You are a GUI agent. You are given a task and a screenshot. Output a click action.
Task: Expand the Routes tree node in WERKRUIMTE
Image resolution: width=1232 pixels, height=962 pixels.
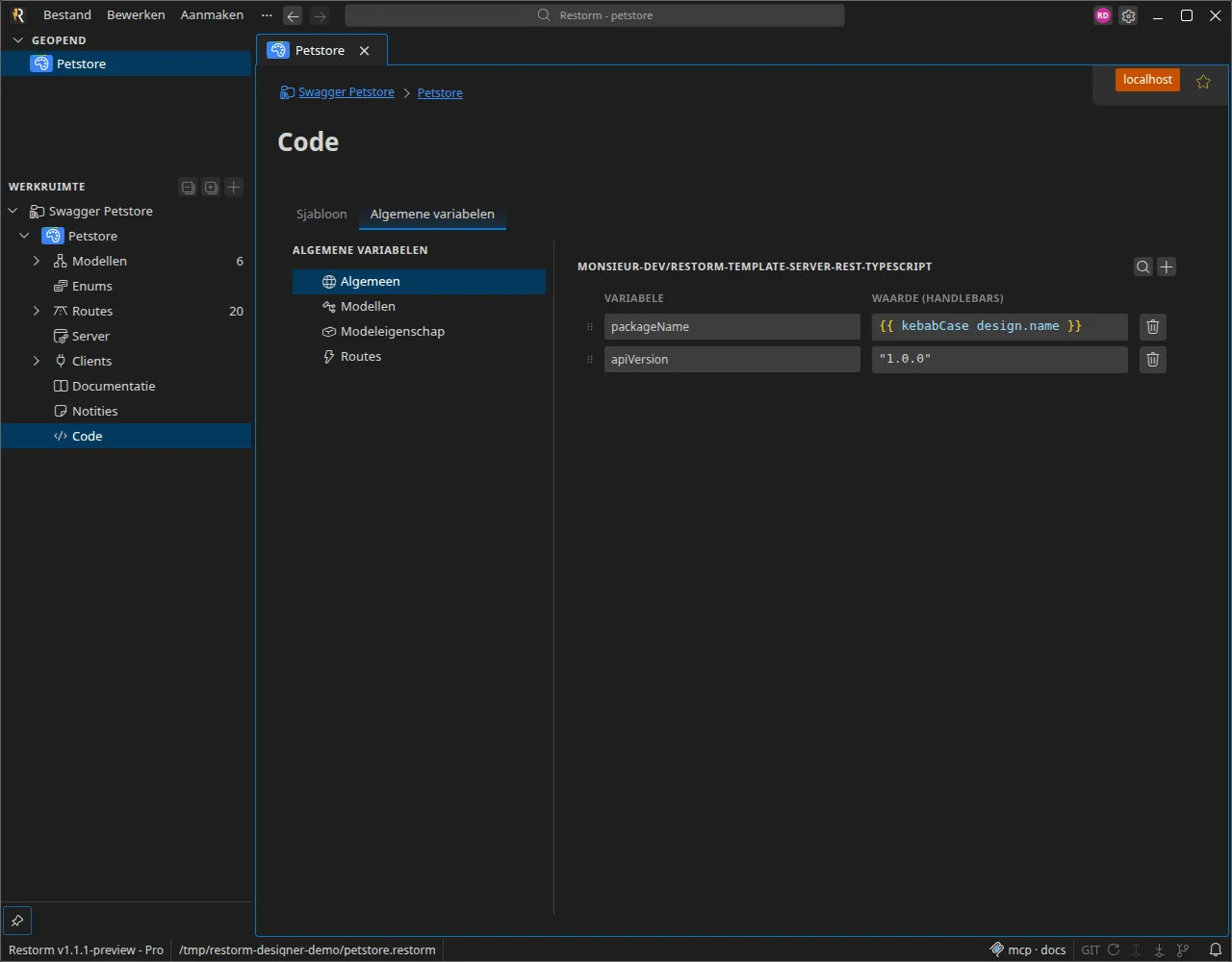pos(37,311)
